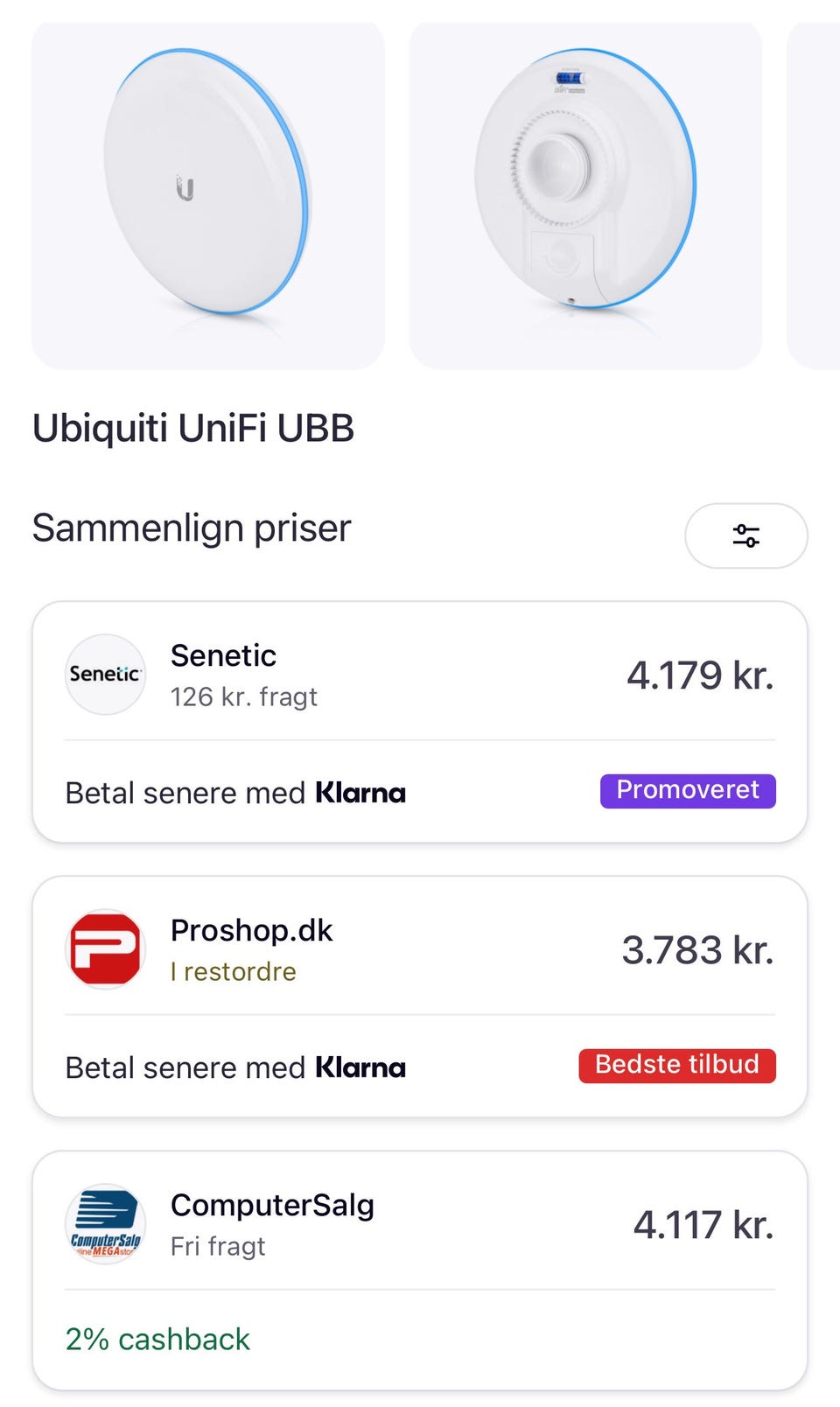Tap Klarna pay-later text in Proshop.dk card
840x1407 pixels.
pos(235,1067)
